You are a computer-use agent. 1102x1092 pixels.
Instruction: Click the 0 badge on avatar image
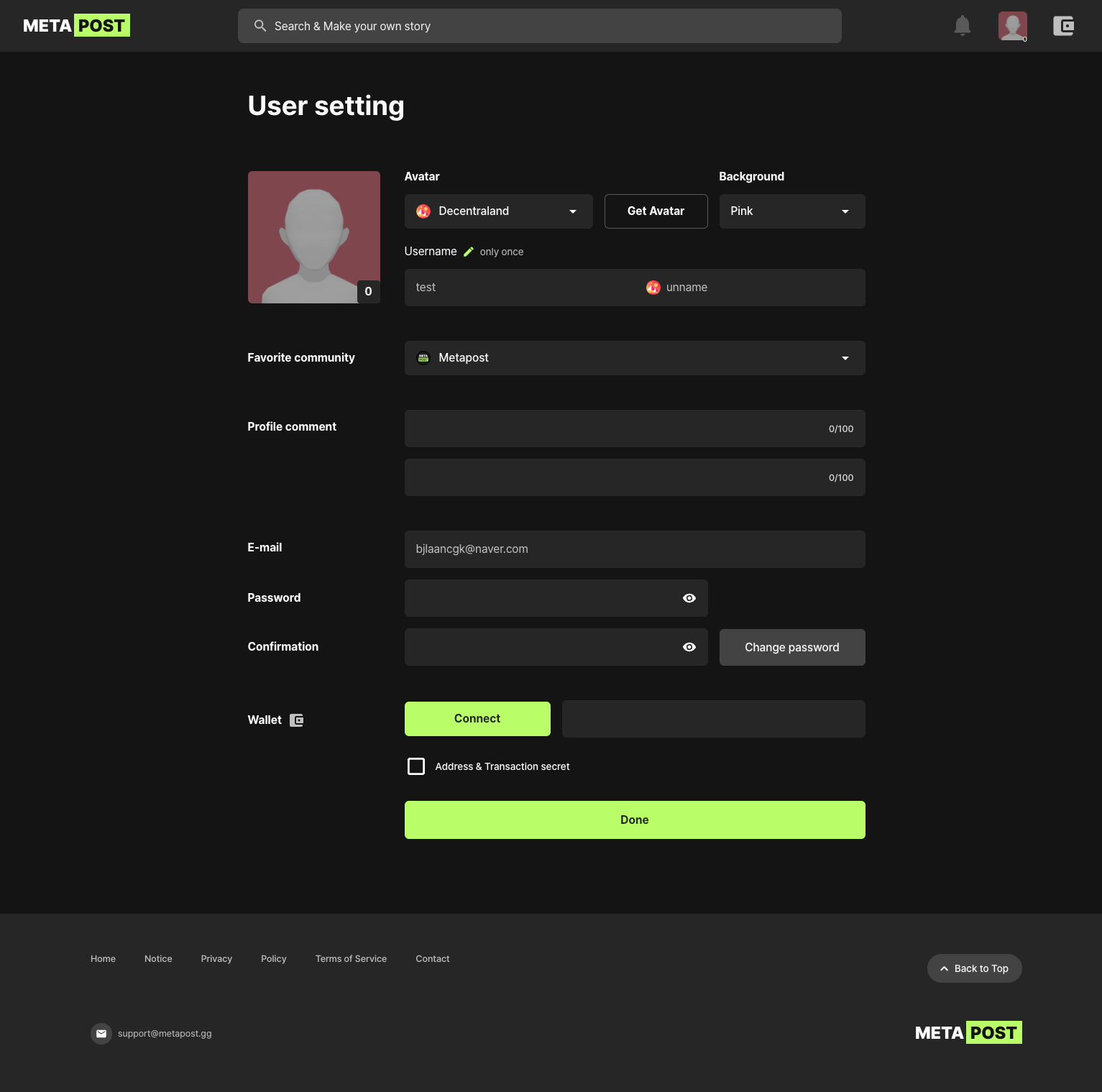369,291
